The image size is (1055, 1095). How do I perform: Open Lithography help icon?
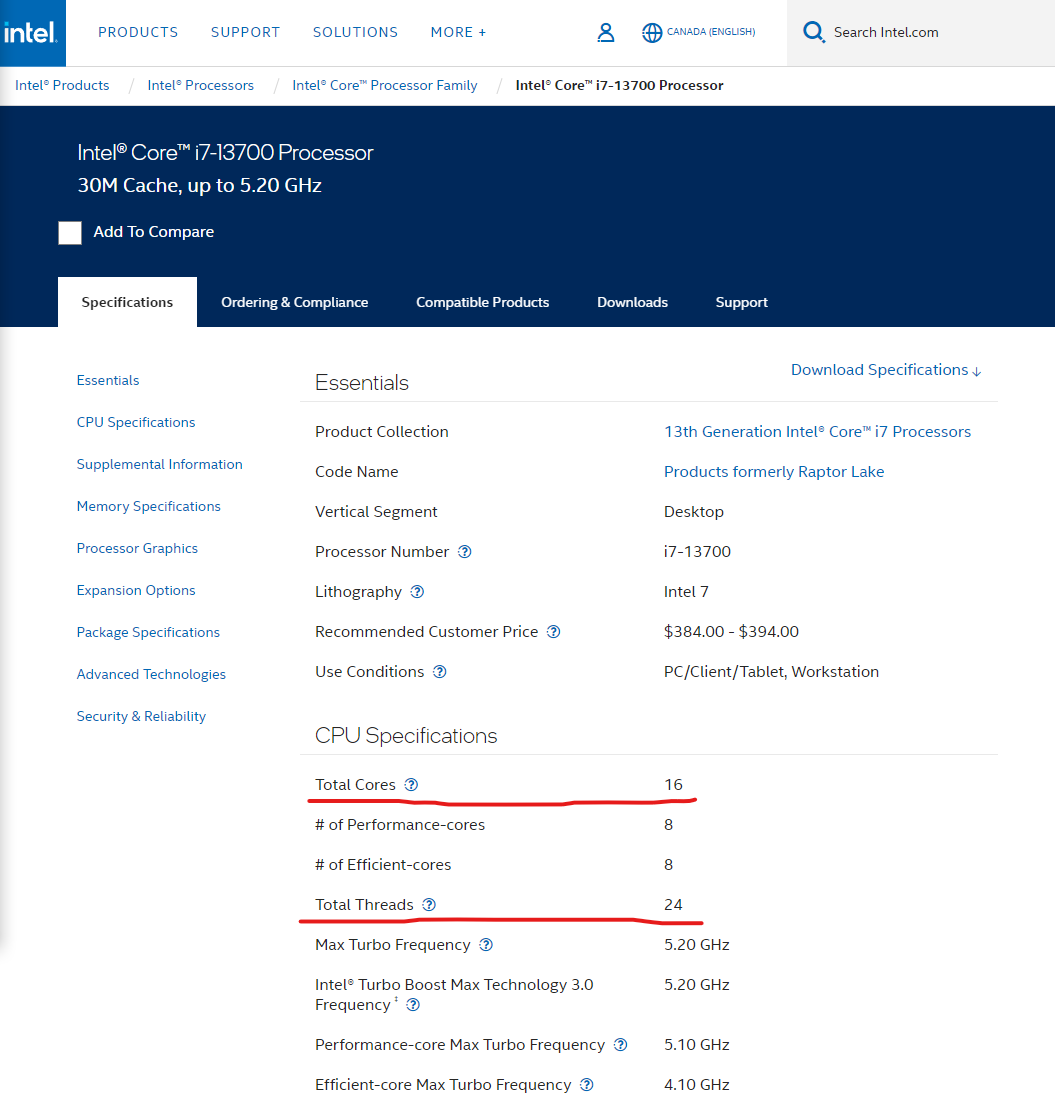click(x=417, y=591)
